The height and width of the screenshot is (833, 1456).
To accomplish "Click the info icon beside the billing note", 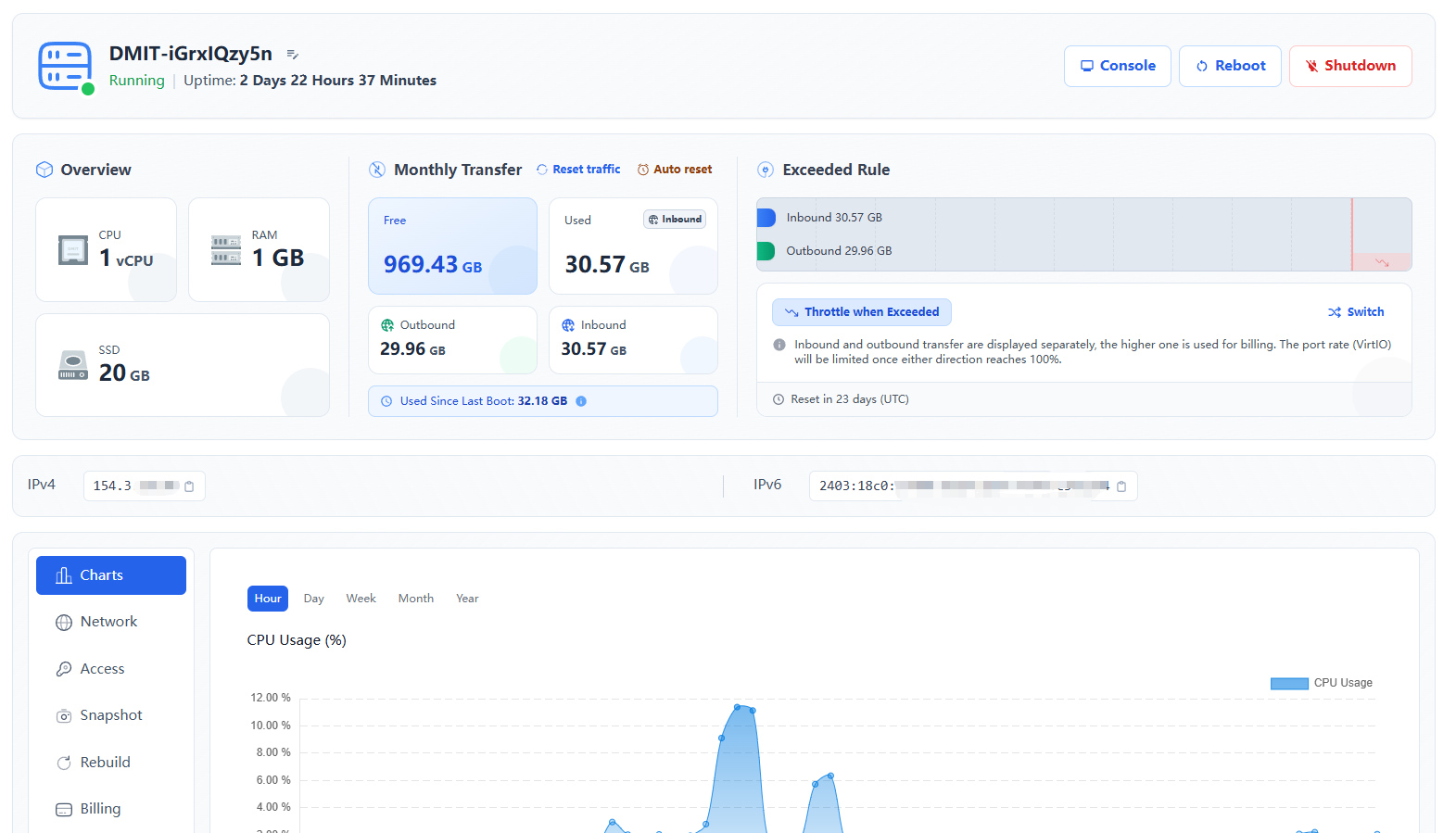I will tap(779, 345).
